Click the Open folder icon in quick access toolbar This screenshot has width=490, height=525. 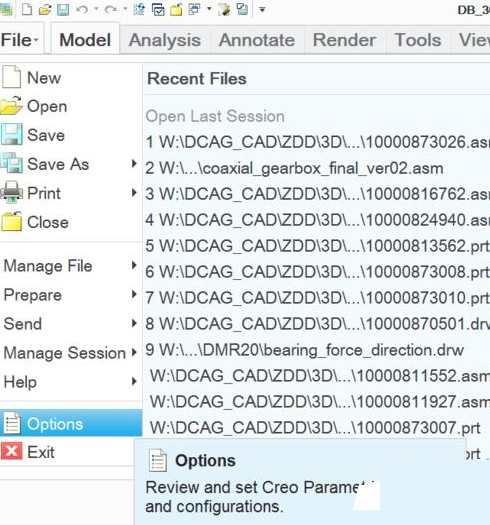coord(45,10)
